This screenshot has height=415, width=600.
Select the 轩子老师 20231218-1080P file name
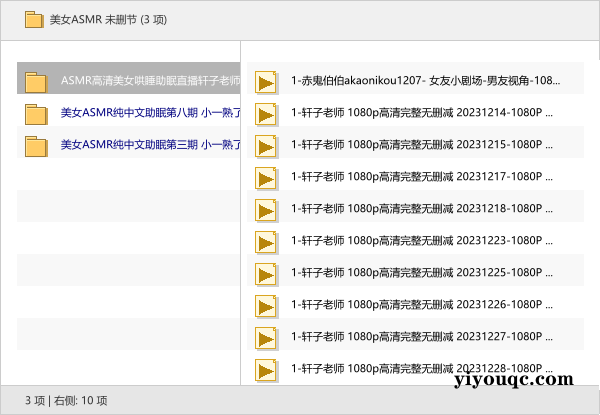(x=422, y=208)
